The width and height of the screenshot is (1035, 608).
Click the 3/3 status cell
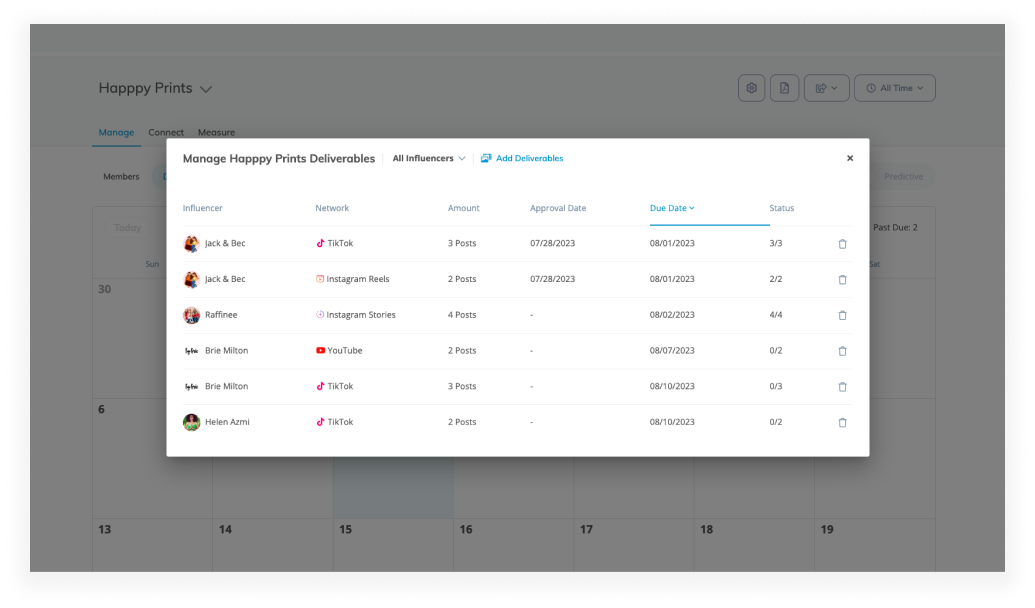pos(776,244)
